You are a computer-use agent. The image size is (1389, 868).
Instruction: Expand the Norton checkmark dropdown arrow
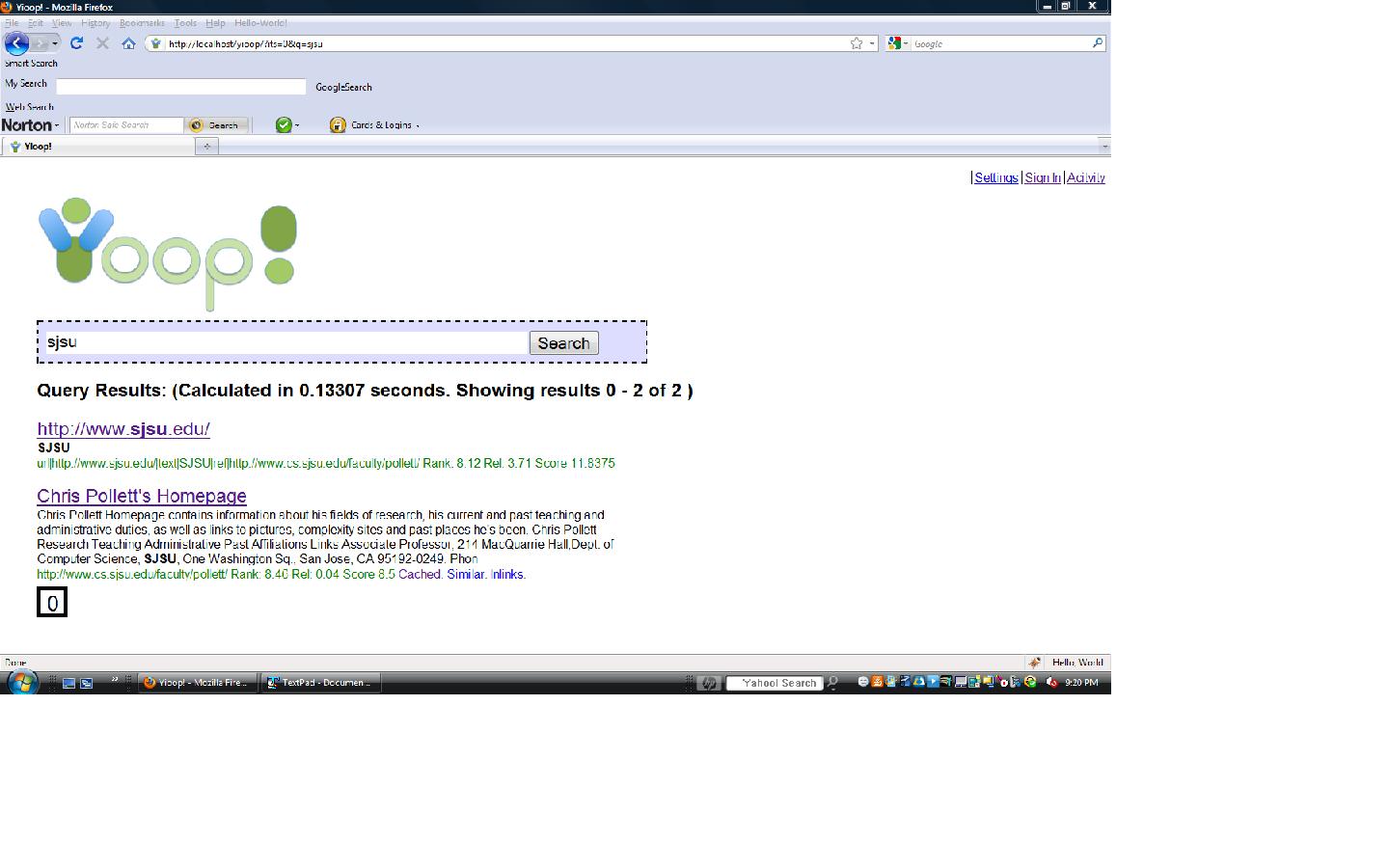pos(297,125)
